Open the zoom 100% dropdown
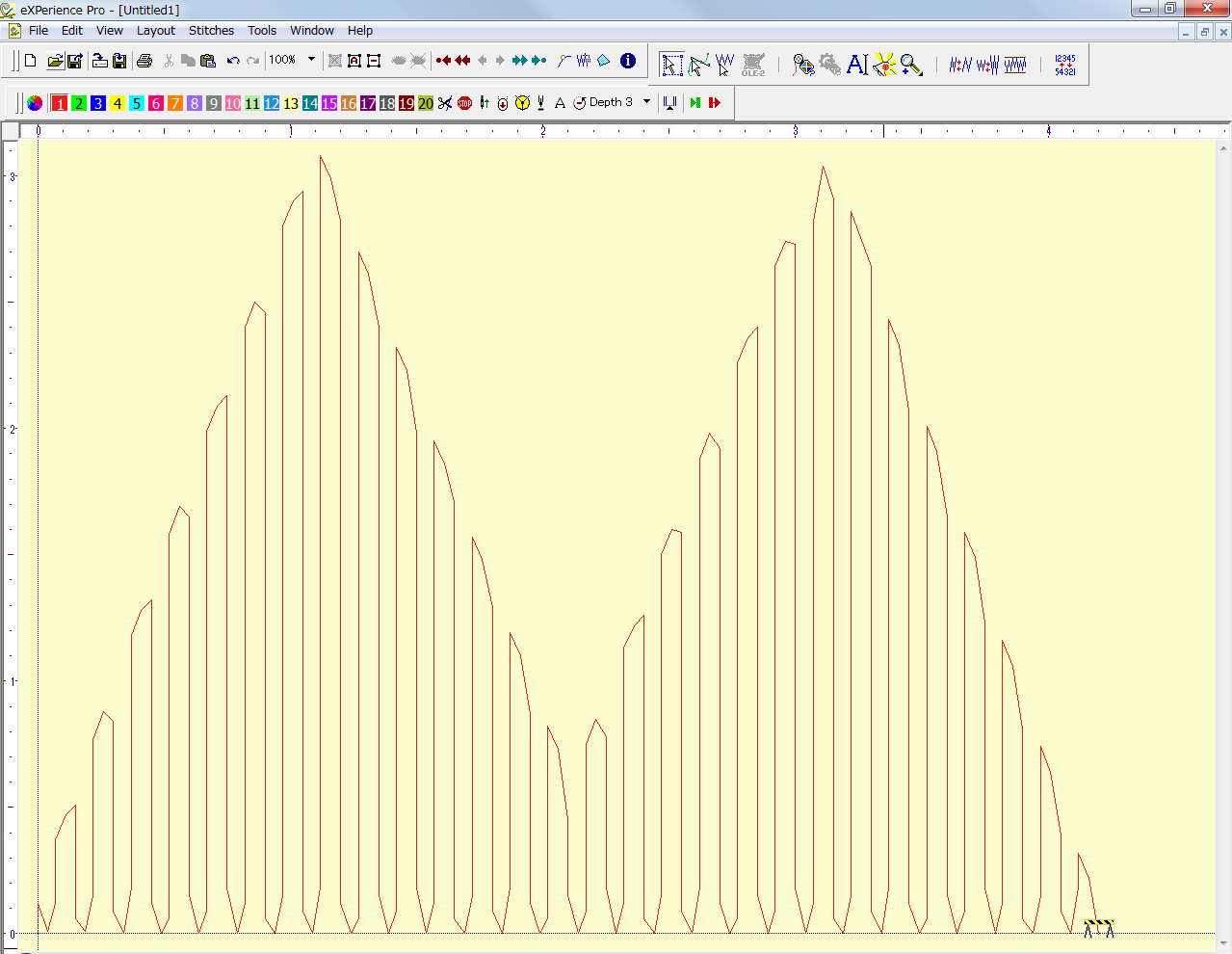Image resolution: width=1232 pixels, height=954 pixels. pyautogui.click(x=311, y=60)
